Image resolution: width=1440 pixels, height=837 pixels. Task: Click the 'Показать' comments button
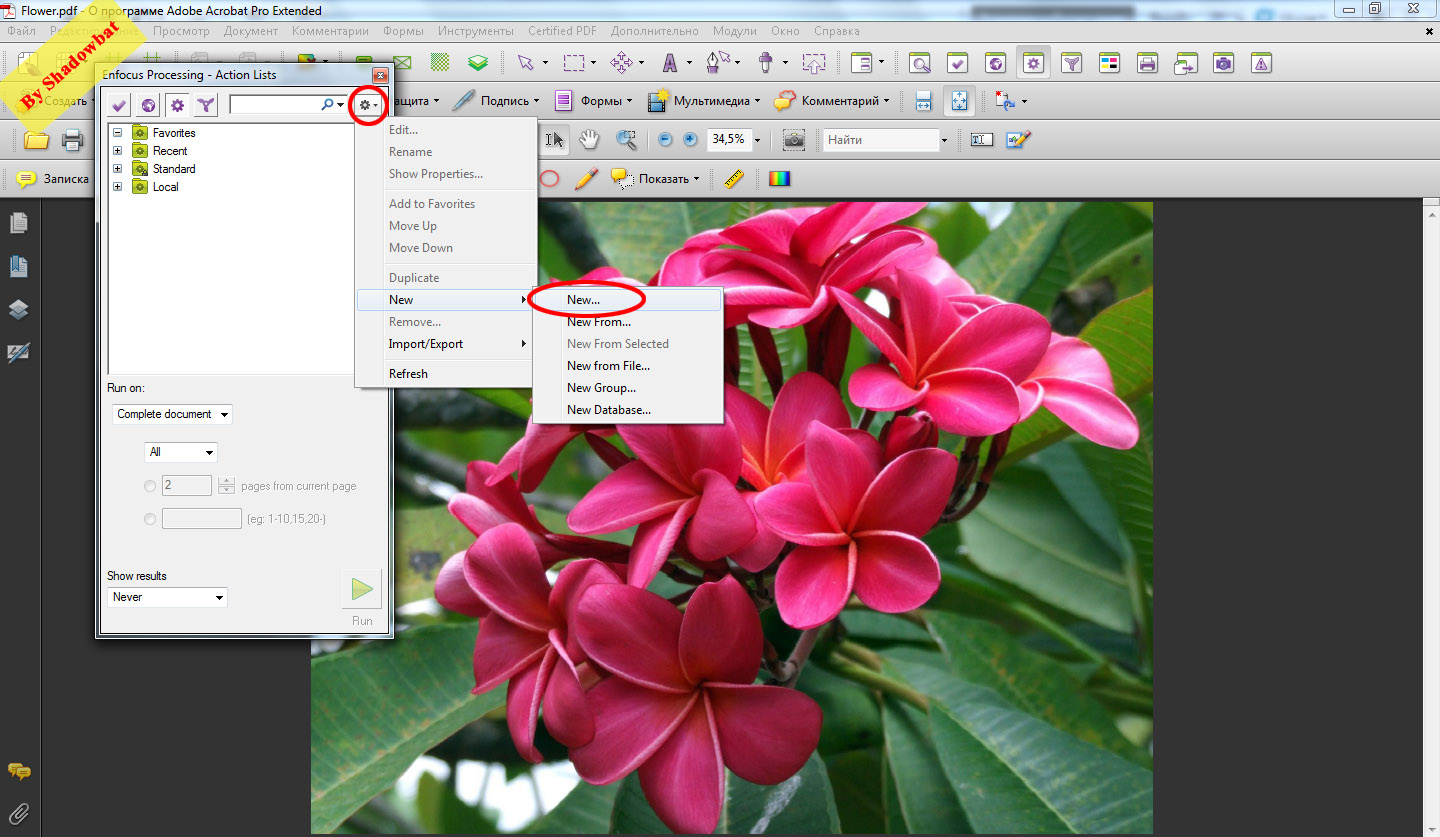(655, 179)
